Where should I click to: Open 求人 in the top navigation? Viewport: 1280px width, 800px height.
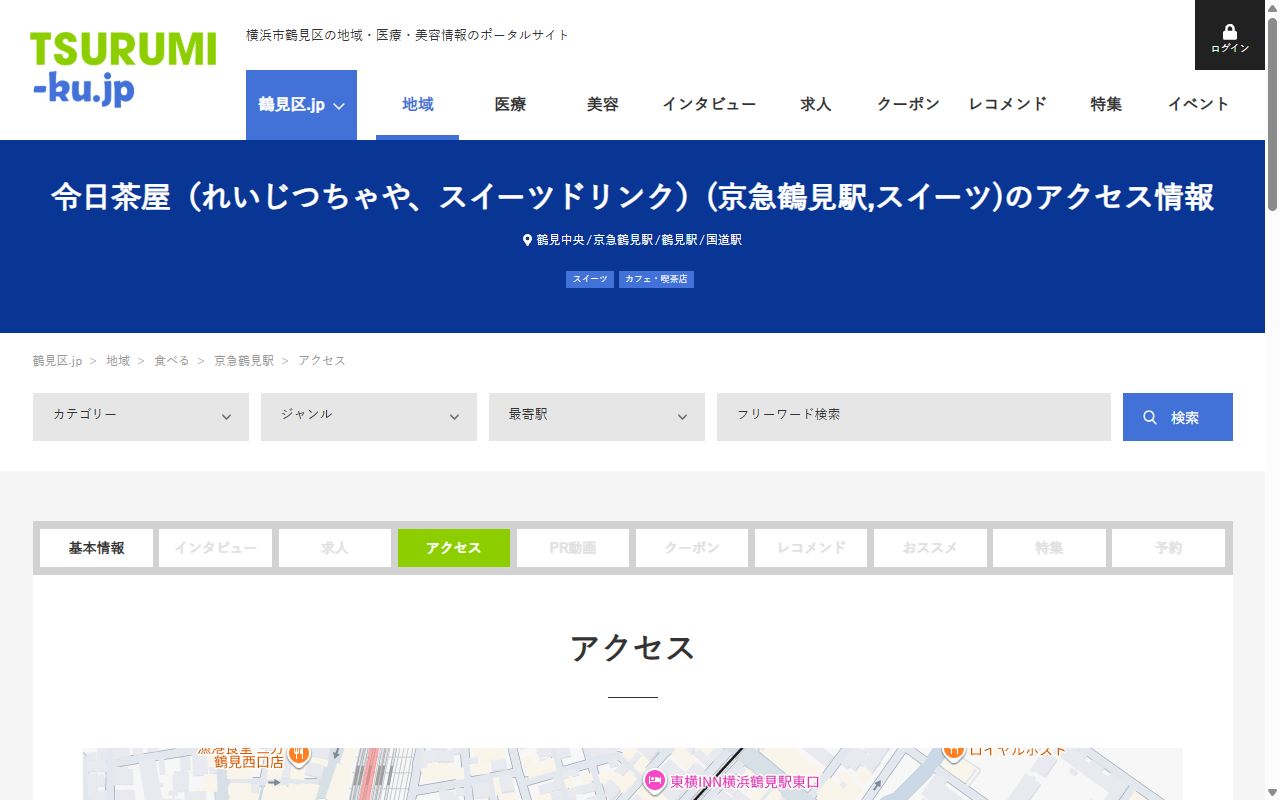point(816,104)
